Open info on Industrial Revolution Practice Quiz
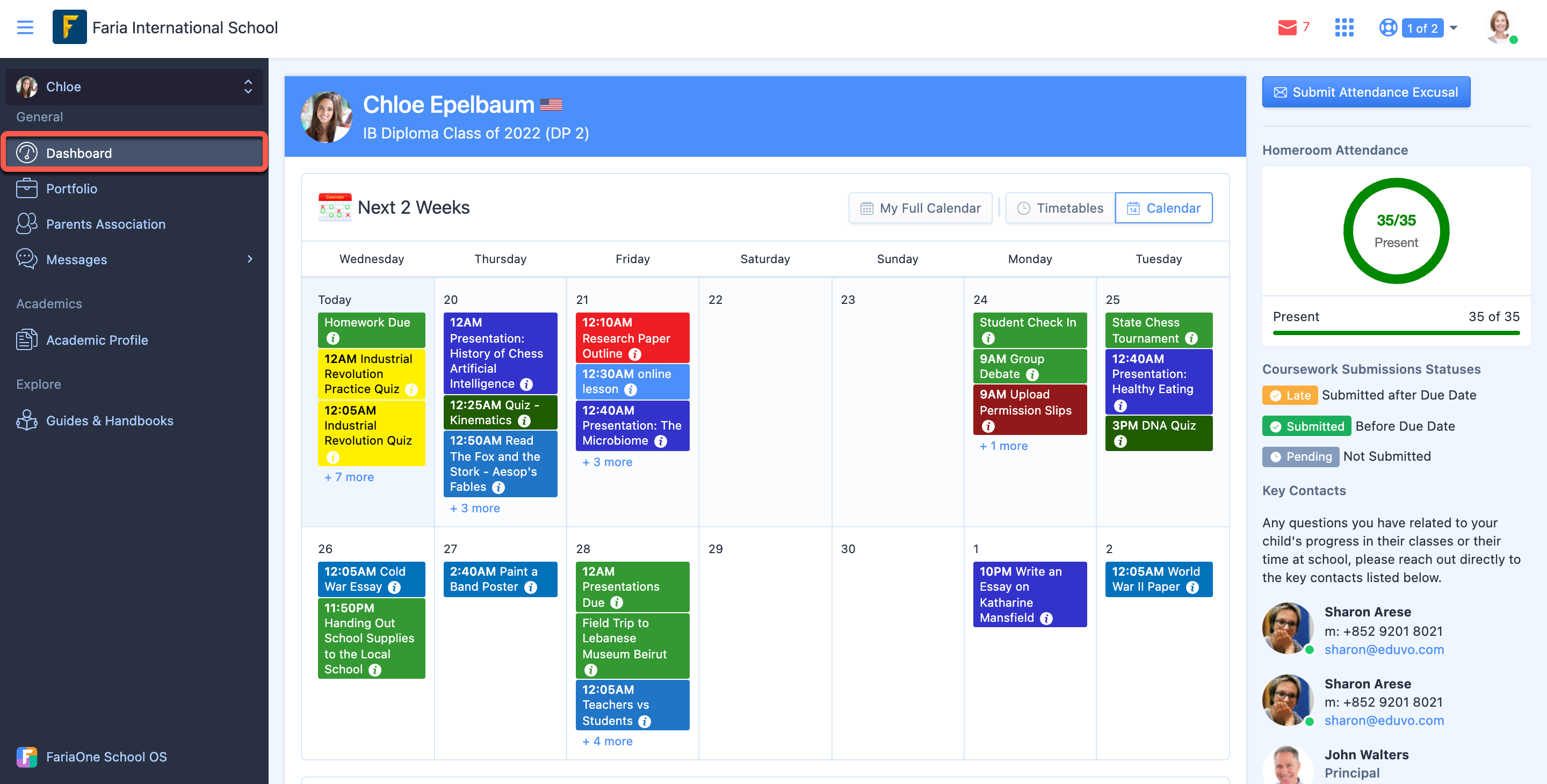1547x784 pixels. tap(411, 390)
